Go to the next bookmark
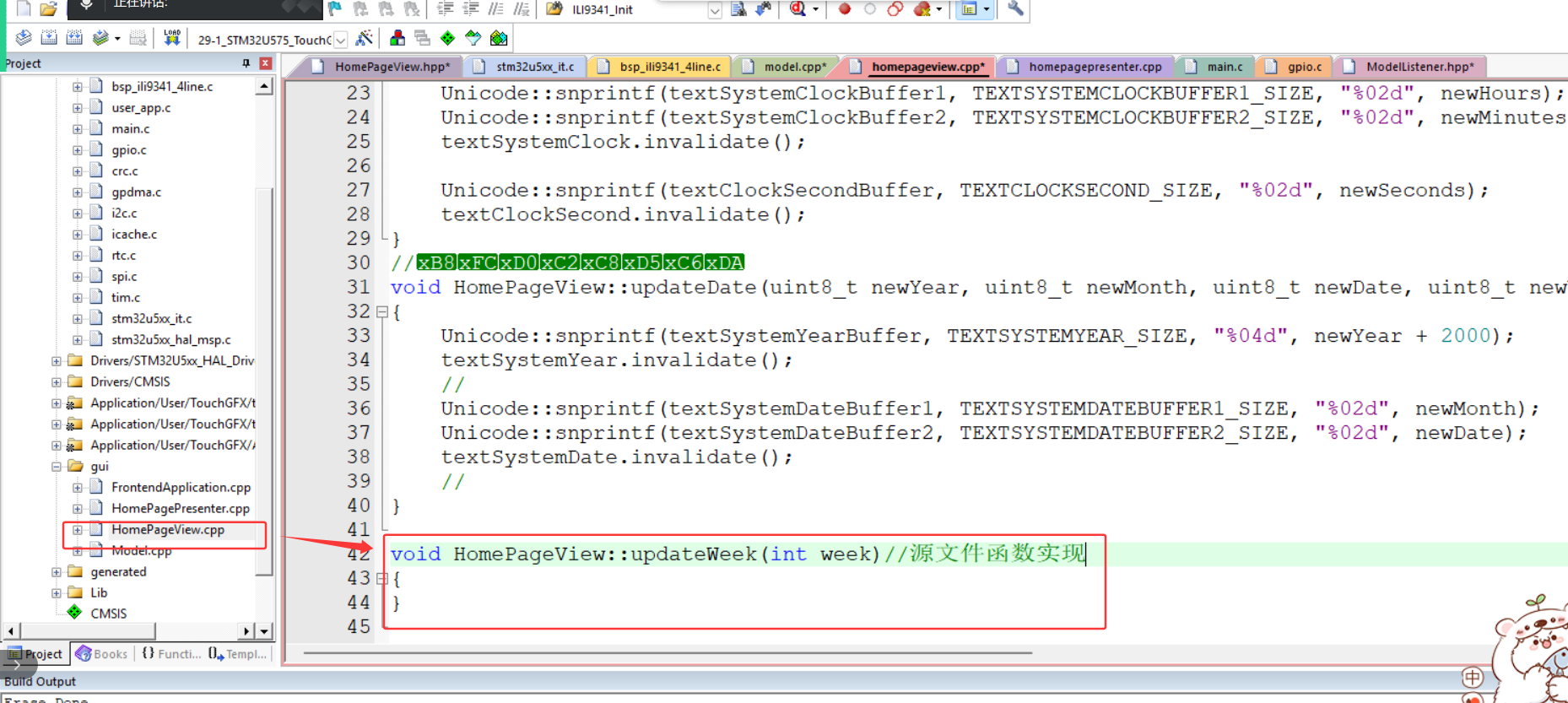This screenshot has width=1568, height=703. click(x=386, y=8)
